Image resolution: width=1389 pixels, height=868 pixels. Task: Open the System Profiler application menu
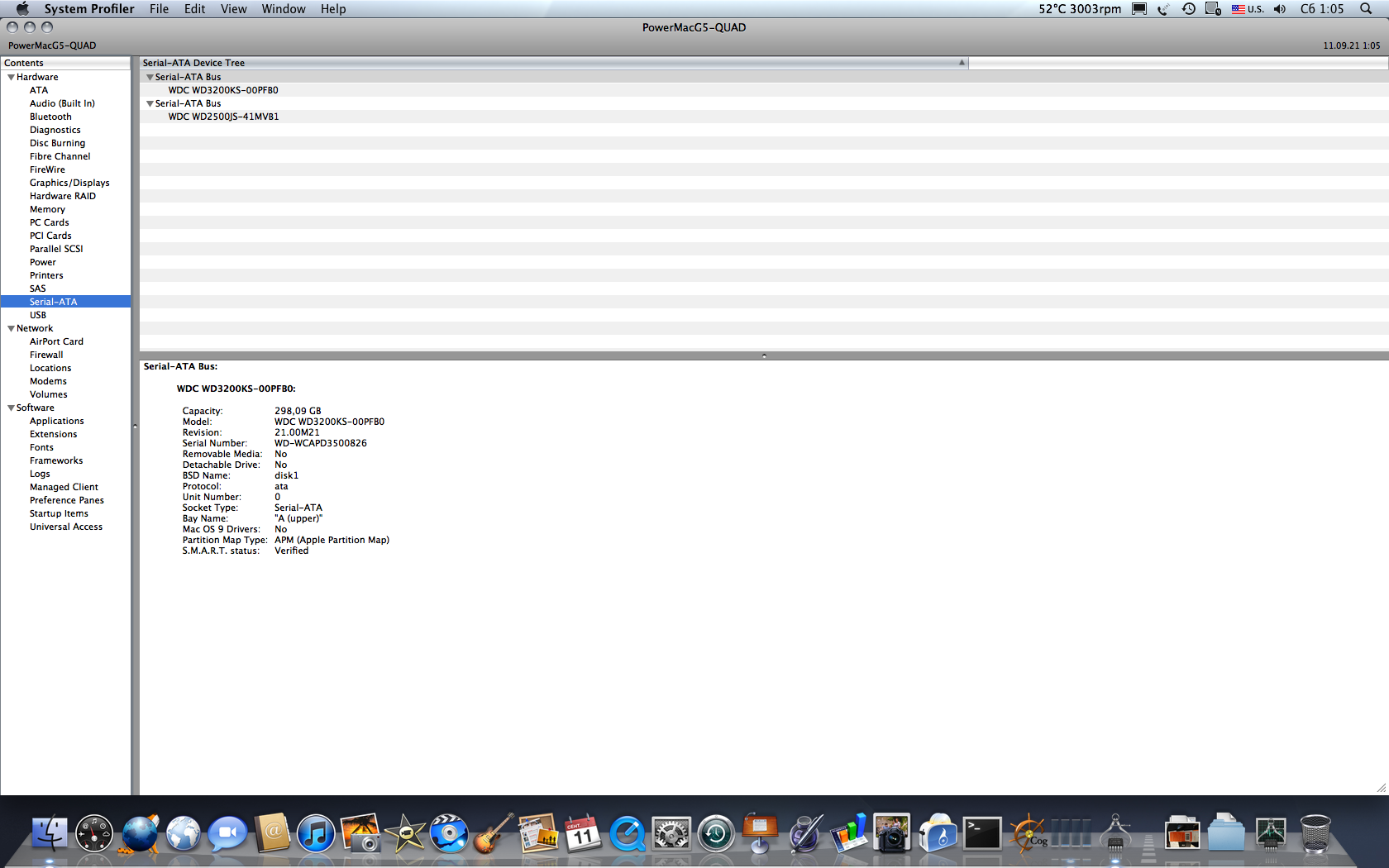(89, 9)
